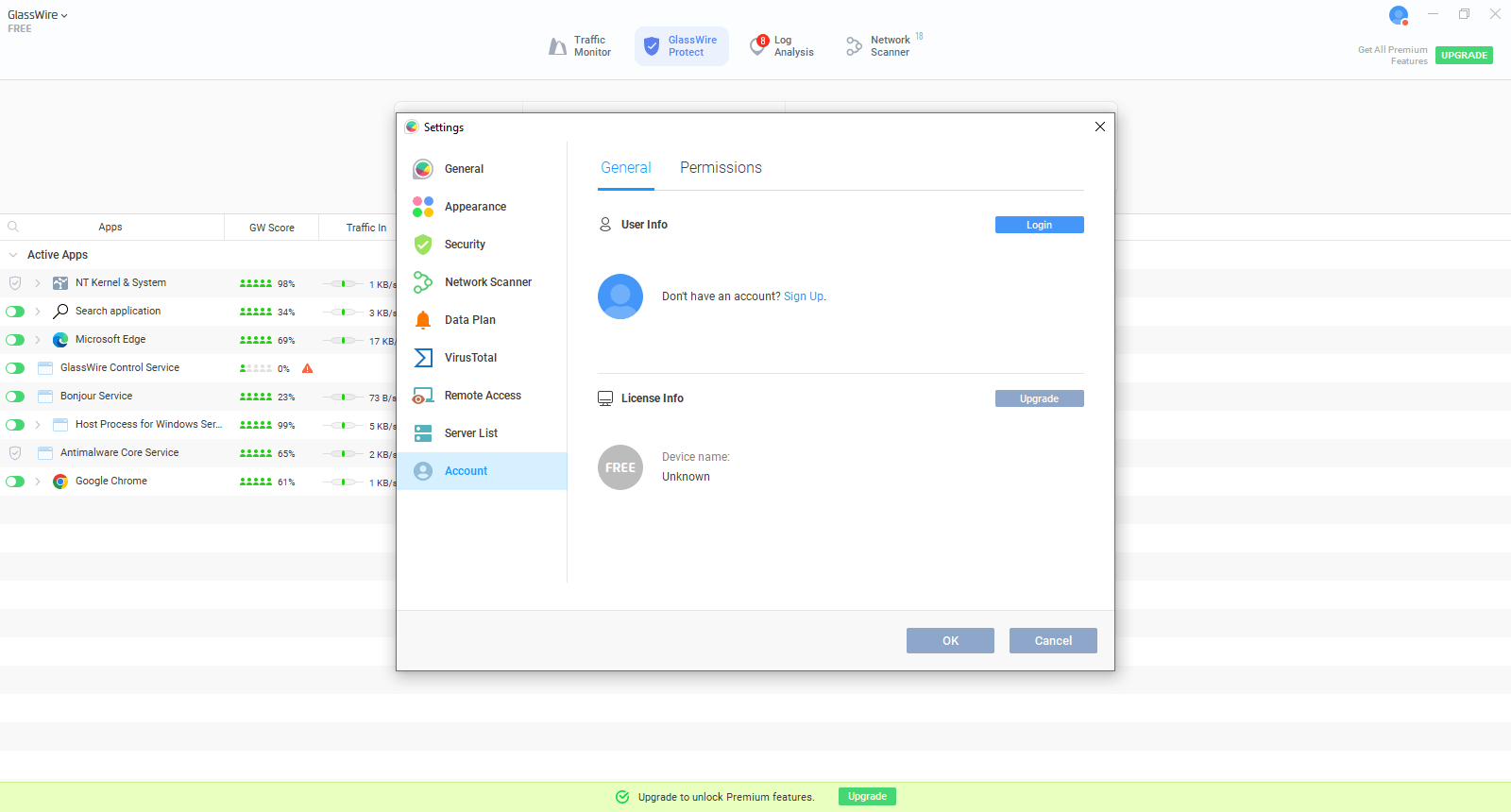The image size is (1511, 812).
Task: Click the large blue user avatar
Action: pos(620,296)
